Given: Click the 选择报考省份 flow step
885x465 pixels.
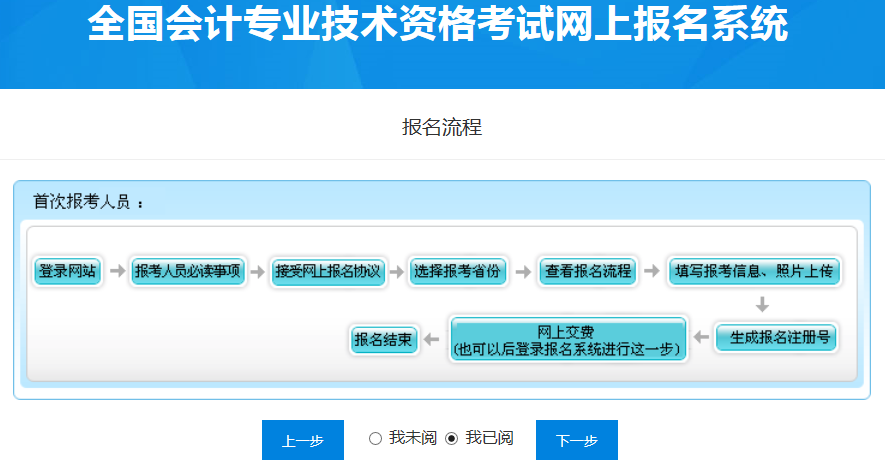Looking at the screenshot, I should tap(457, 271).
